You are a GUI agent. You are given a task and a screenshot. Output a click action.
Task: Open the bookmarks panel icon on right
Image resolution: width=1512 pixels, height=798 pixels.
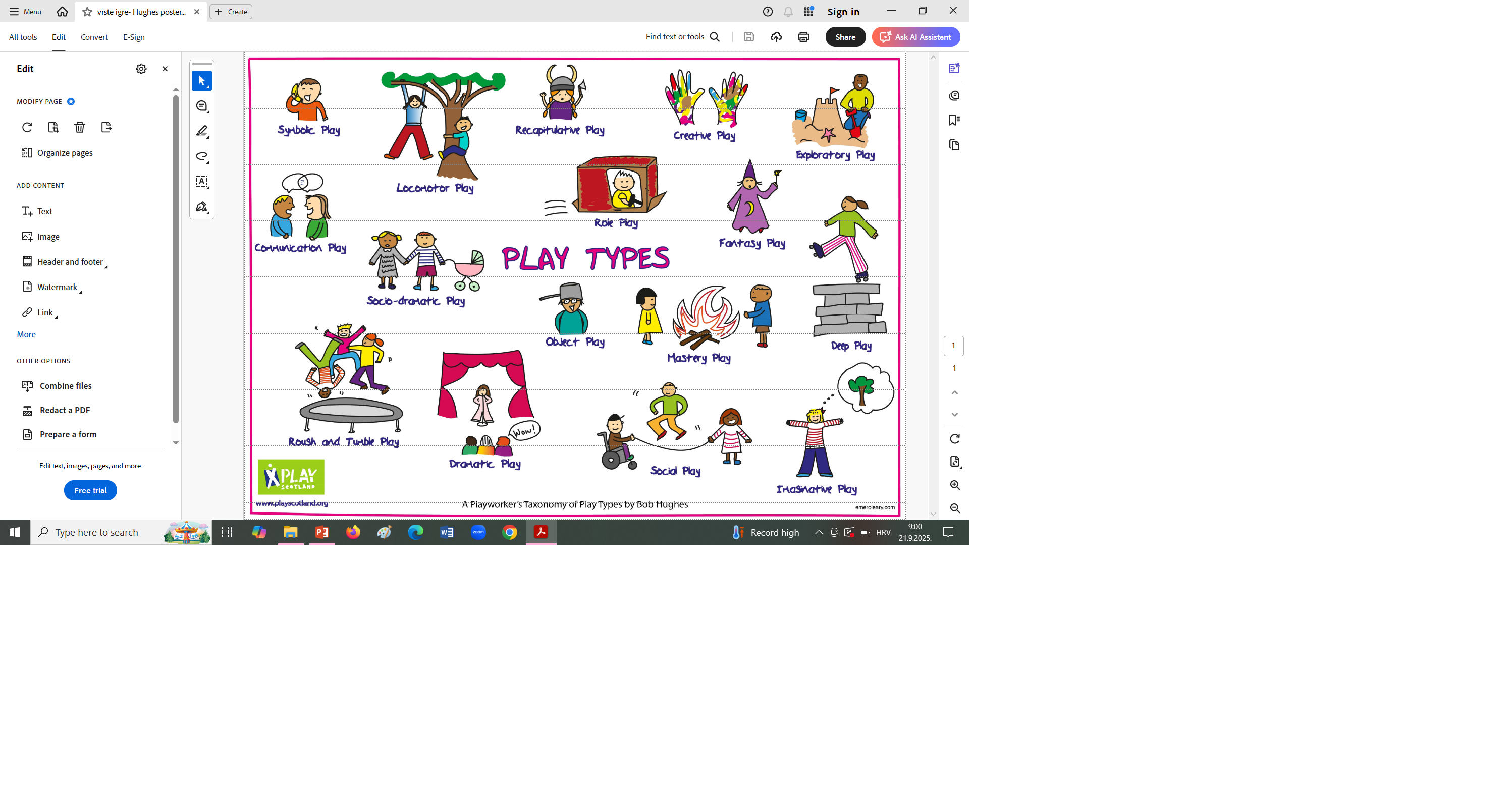tap(954, 120)
